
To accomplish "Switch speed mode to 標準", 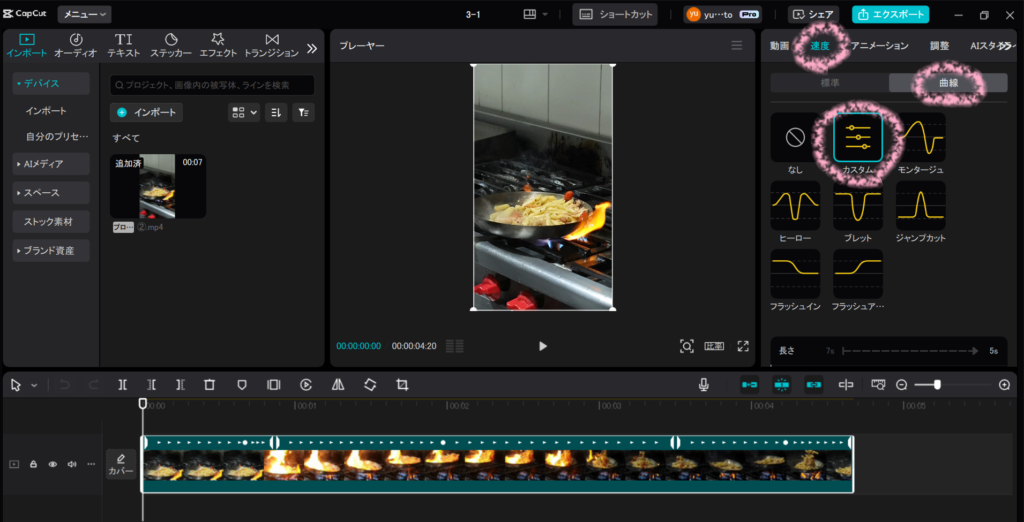I will [829, 82].
